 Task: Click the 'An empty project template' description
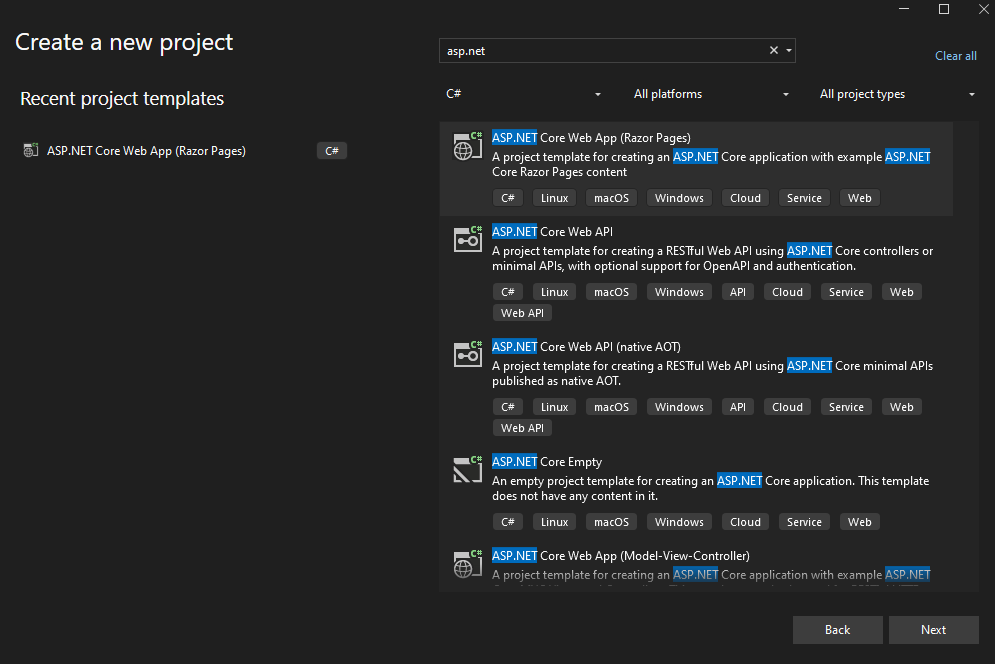711,488
